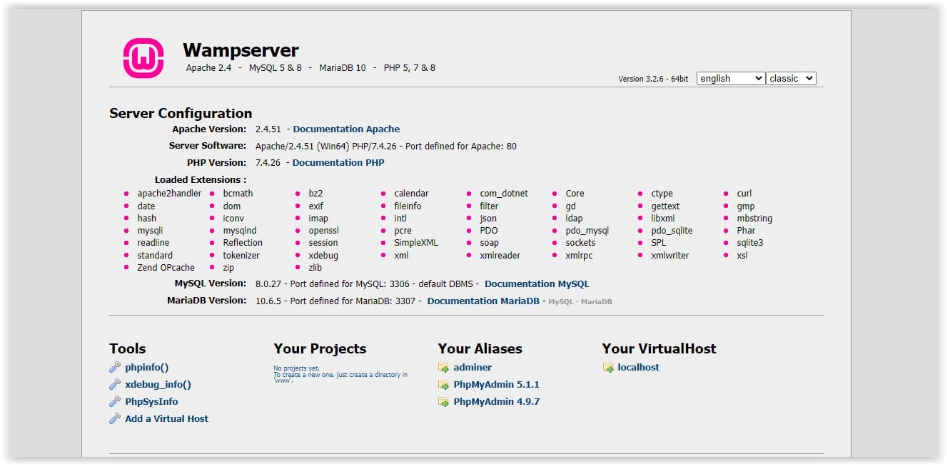The image size is (947, 465).
Task: Click the Phar extension entry
Action: 746,231
